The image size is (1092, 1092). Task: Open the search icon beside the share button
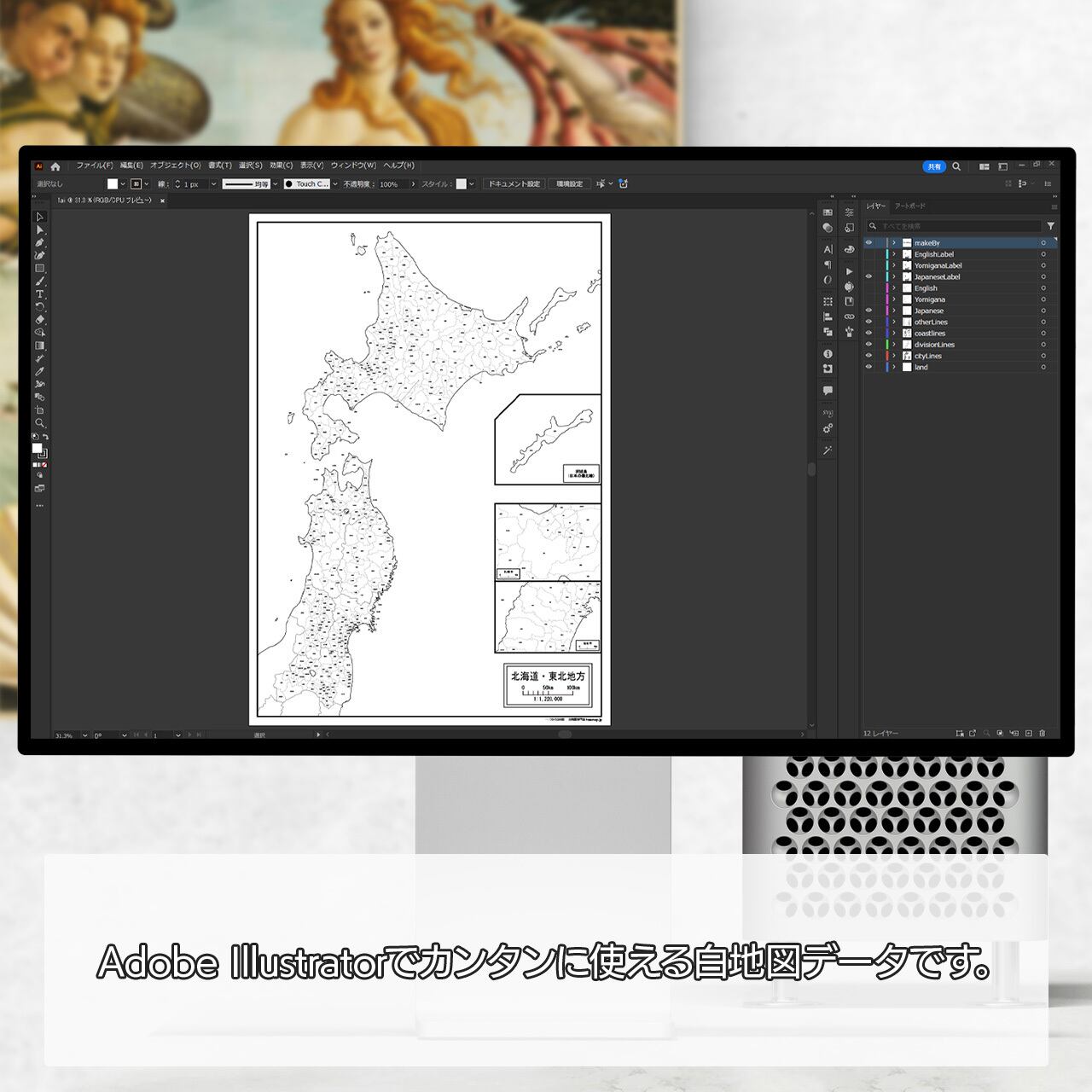click(x=956, y=166)
